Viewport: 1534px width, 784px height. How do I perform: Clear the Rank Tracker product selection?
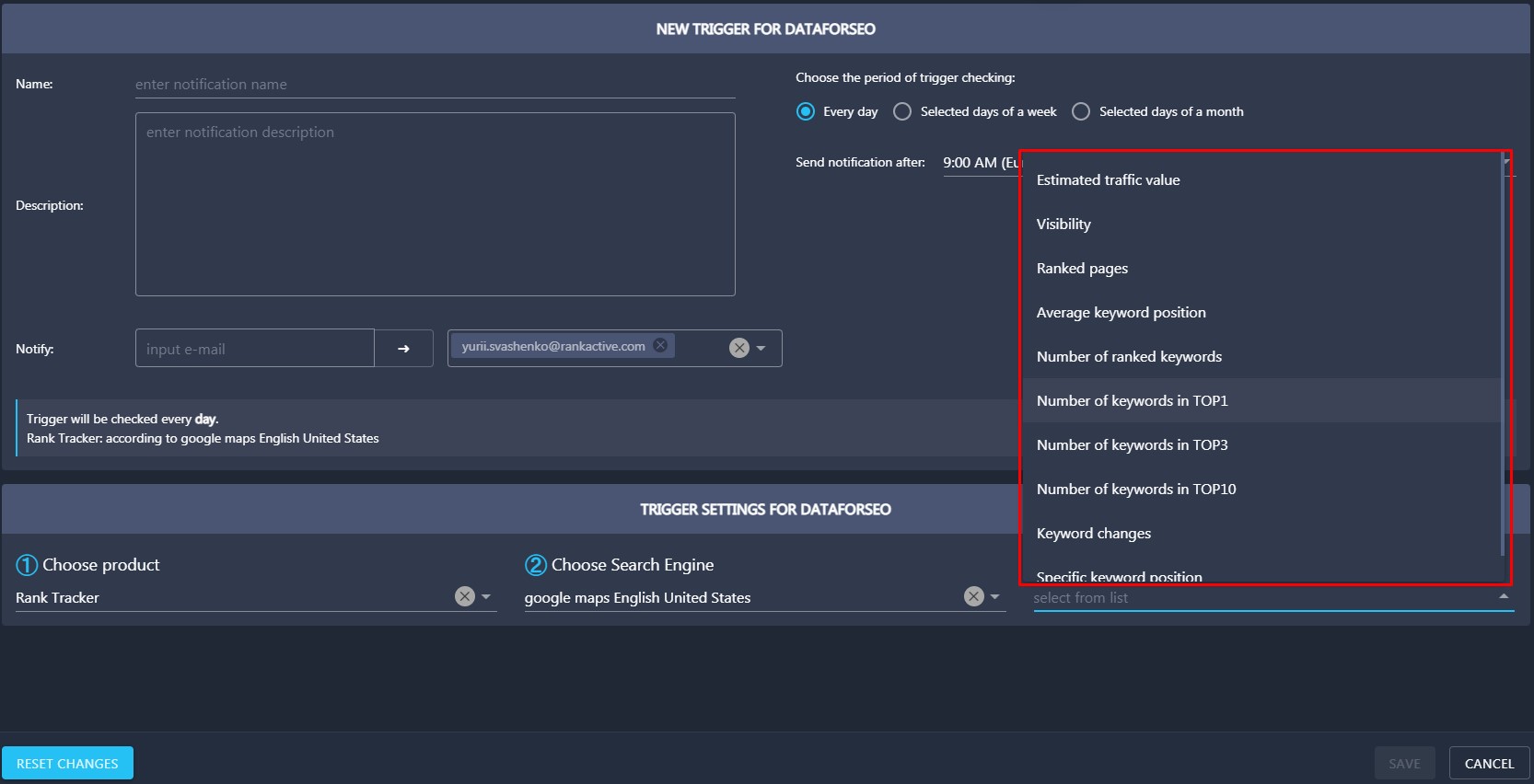[x=465, y=596]
